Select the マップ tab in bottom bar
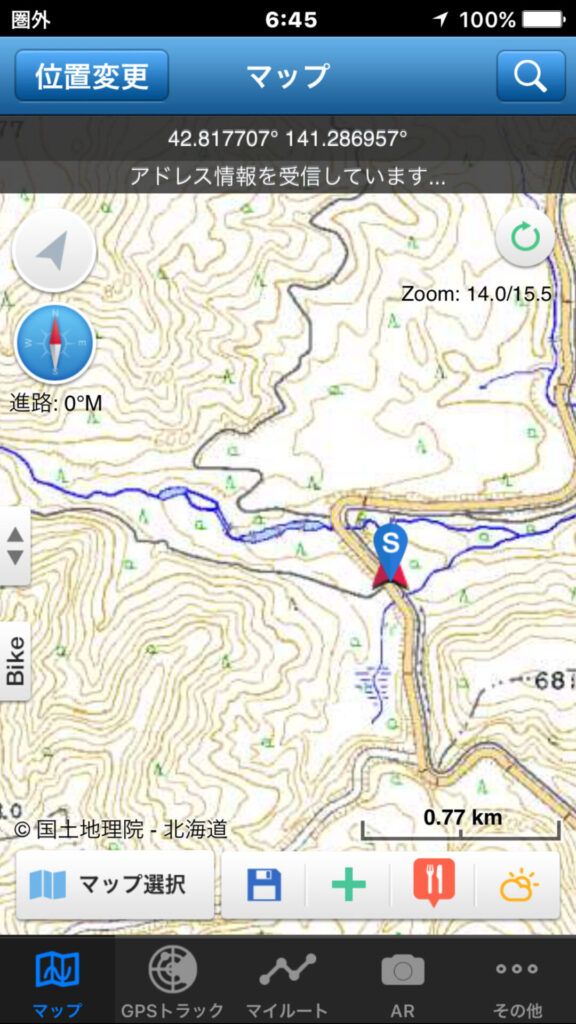The height and width of the screenshot is (1024, 576). click(x=57, y=980)
